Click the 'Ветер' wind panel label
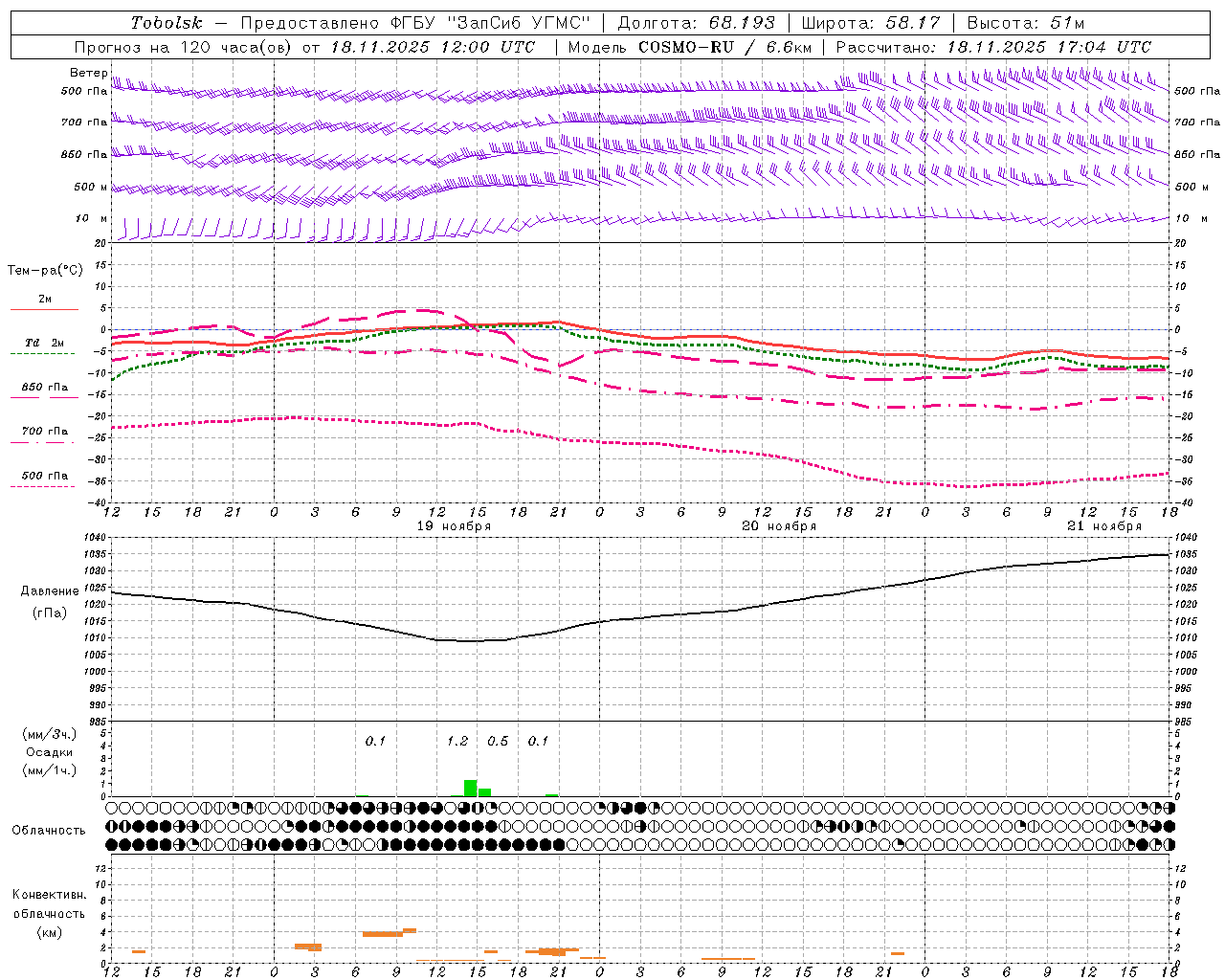The image size is (1225, 980). click(88, 73)
